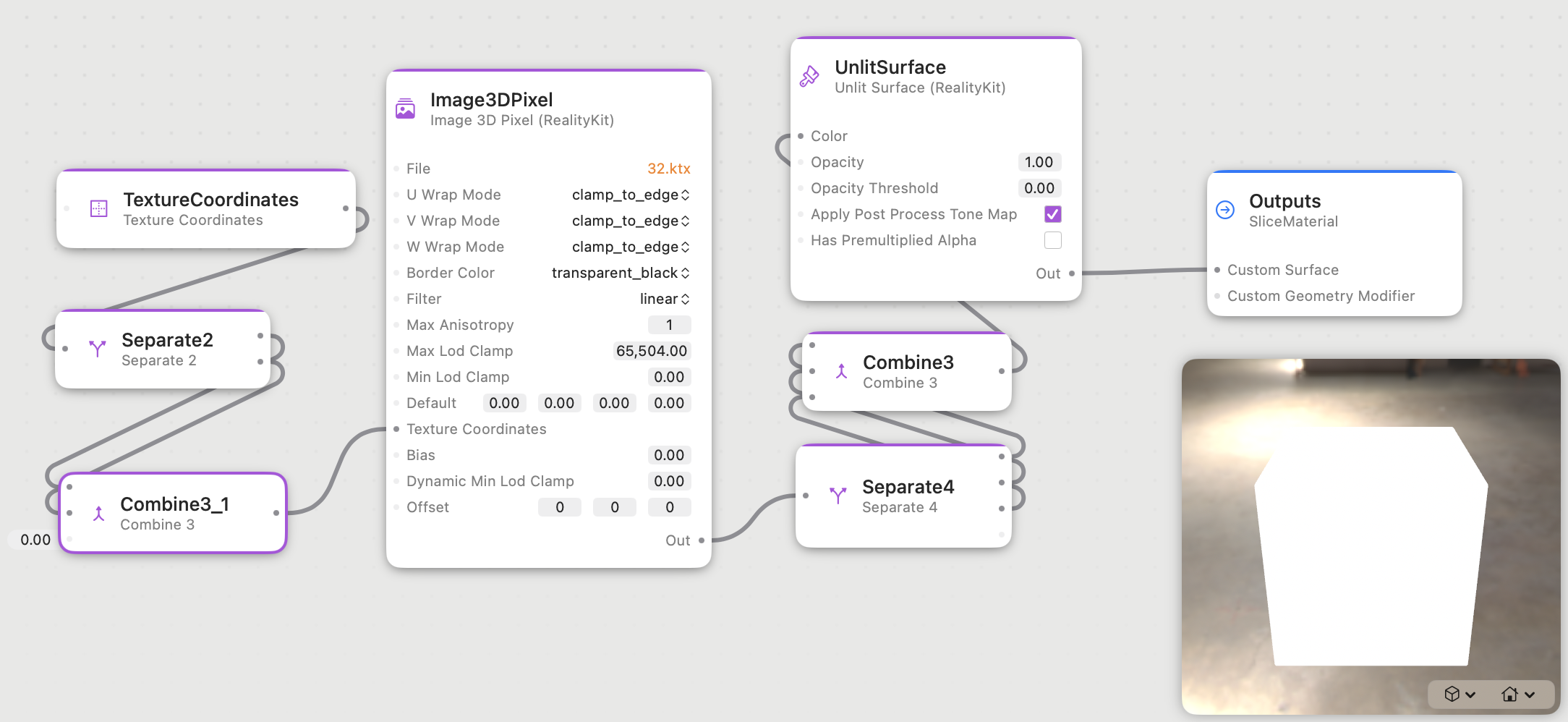Click the TextureCoordinates node grid icon
This screenshot has height=722, width=1568.
[99, 209]
